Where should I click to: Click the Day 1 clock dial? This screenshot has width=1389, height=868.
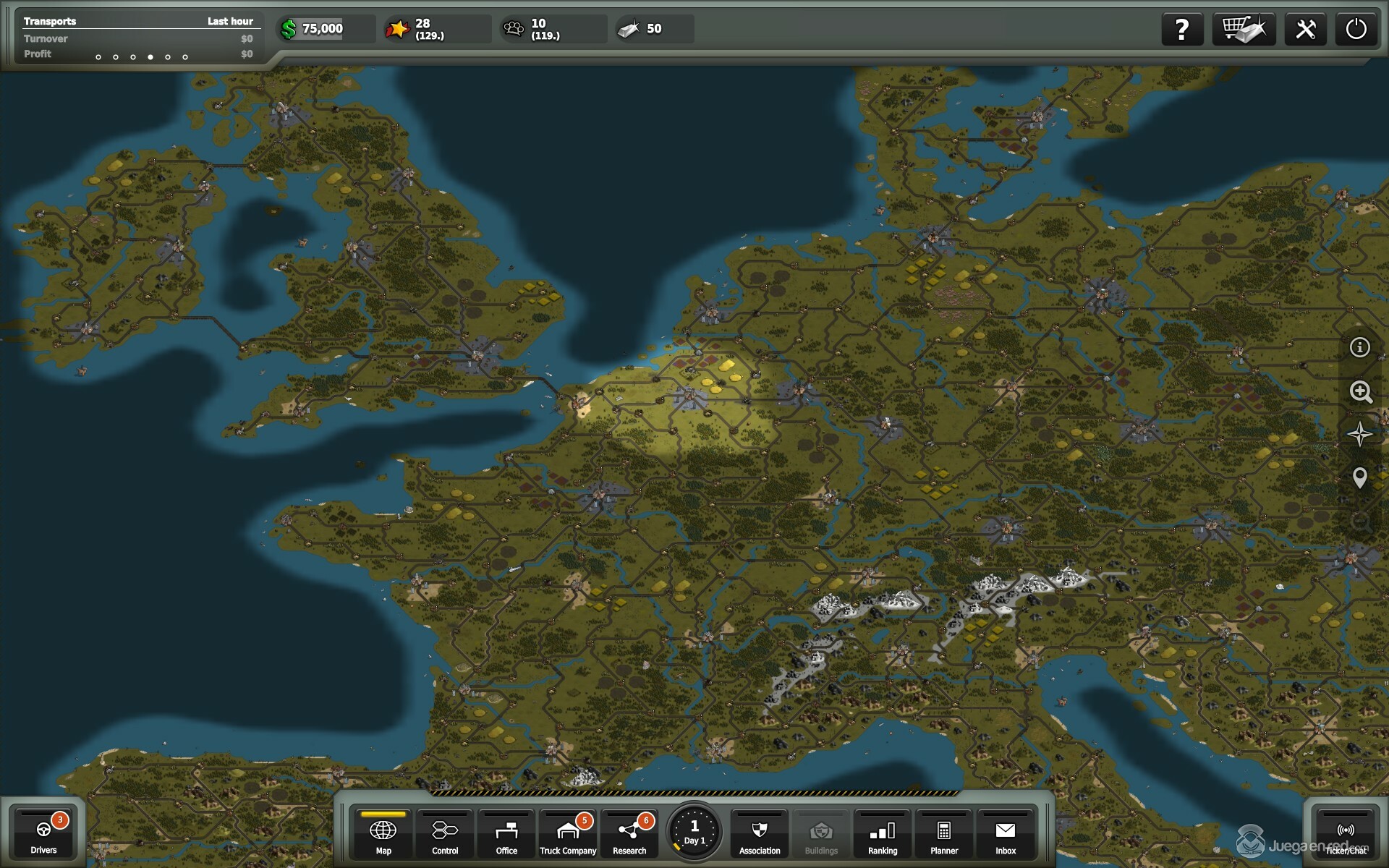point(694,832)
